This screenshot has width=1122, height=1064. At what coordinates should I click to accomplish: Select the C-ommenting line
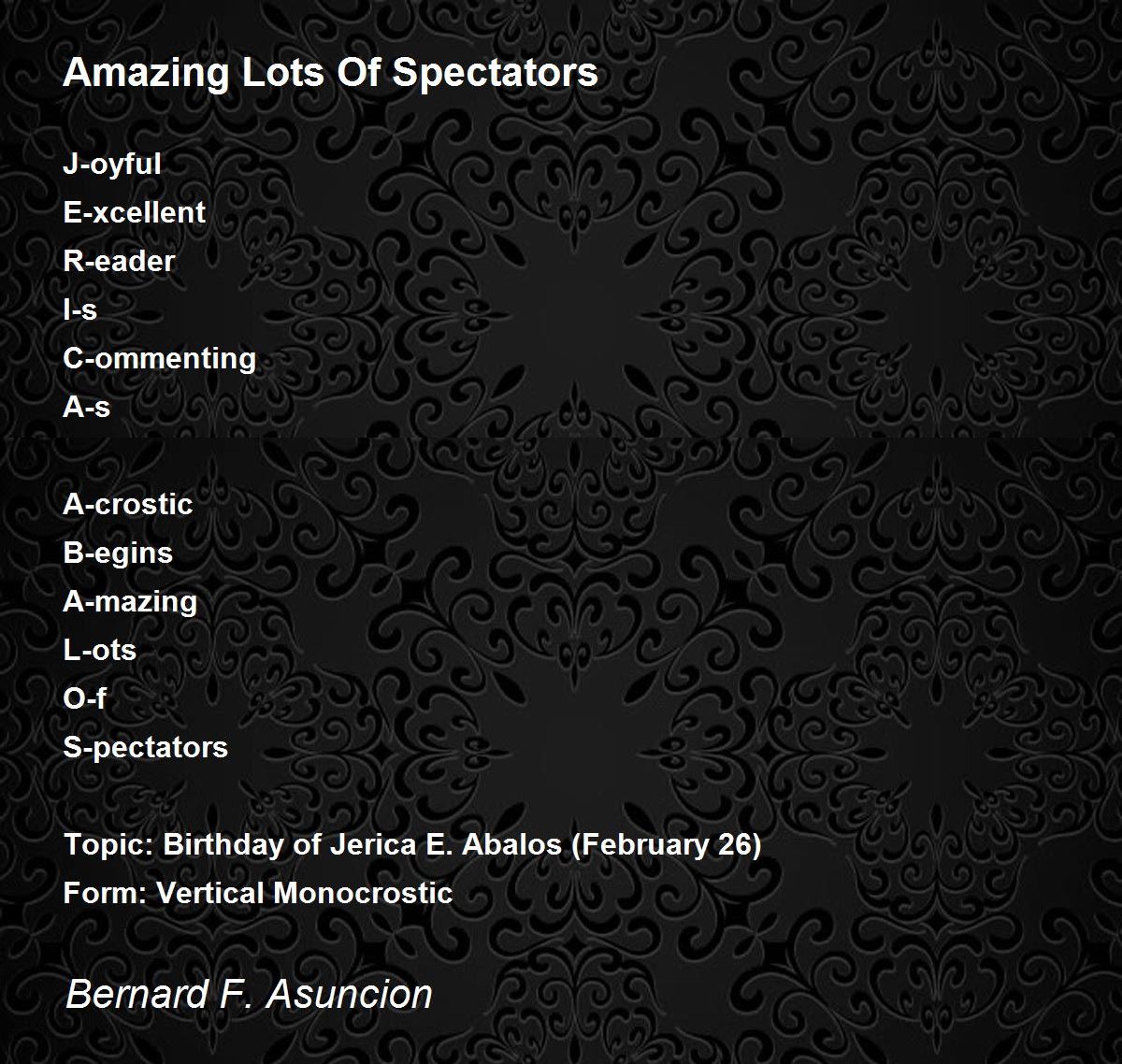click(159, 359)
